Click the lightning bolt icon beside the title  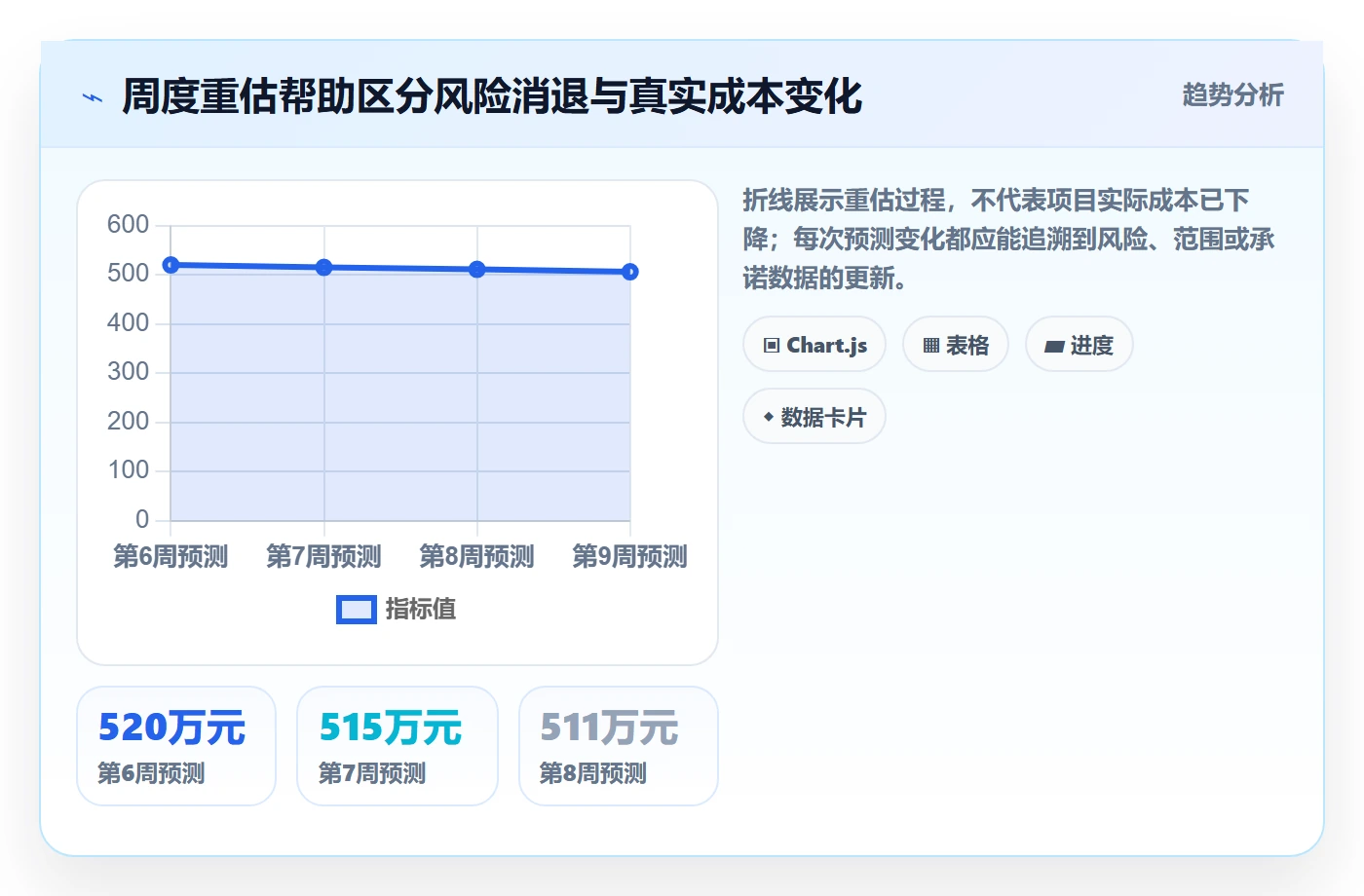[93, 97]
